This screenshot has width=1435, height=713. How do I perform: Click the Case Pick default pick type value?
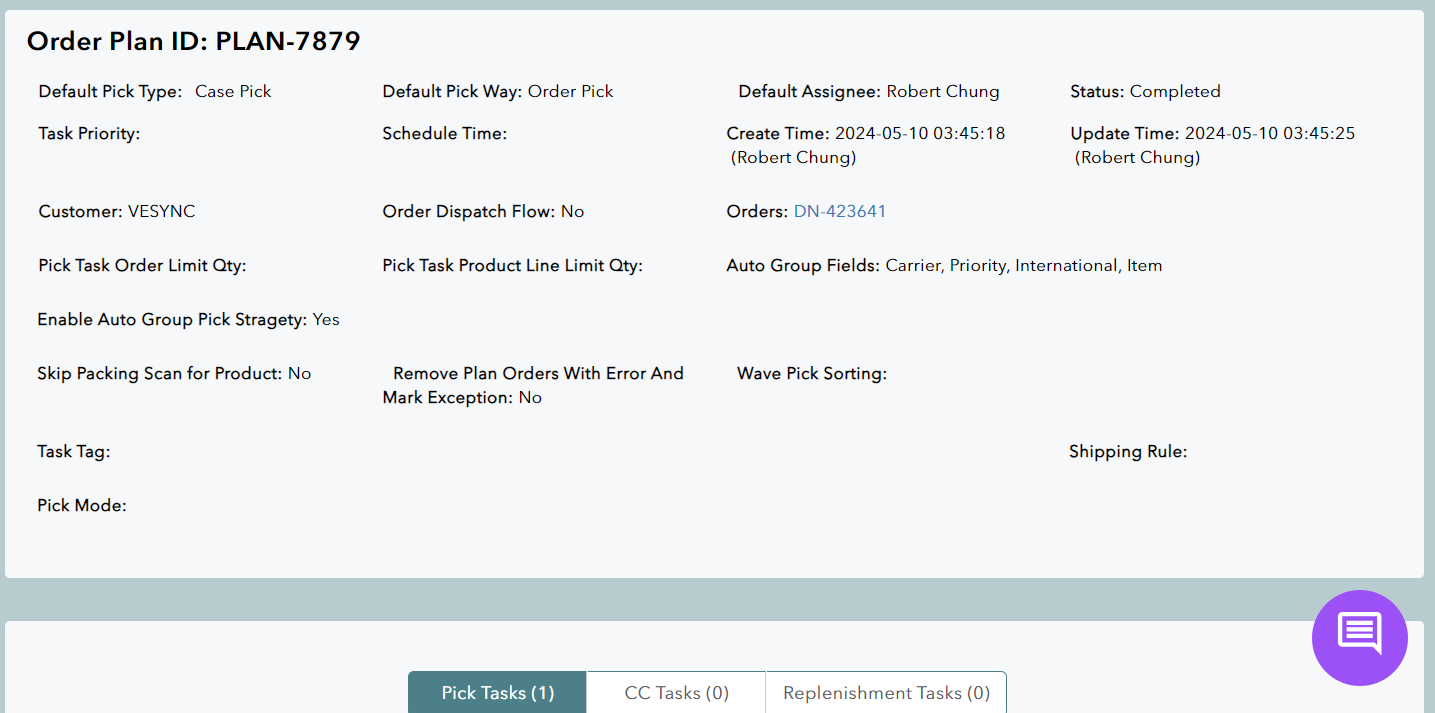[233, 92]
